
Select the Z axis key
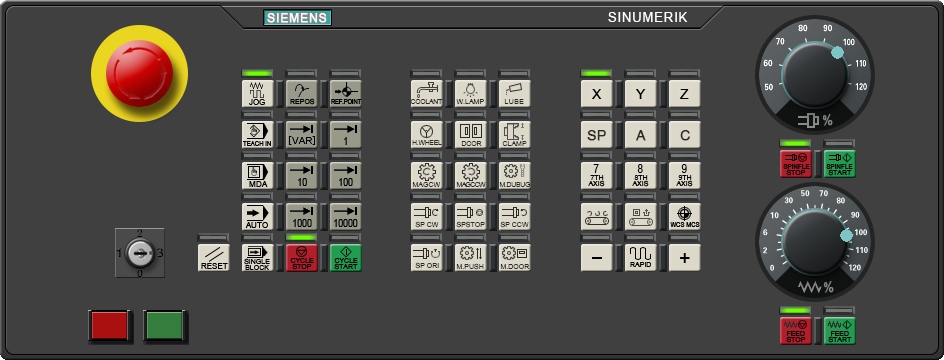[685, 93]
